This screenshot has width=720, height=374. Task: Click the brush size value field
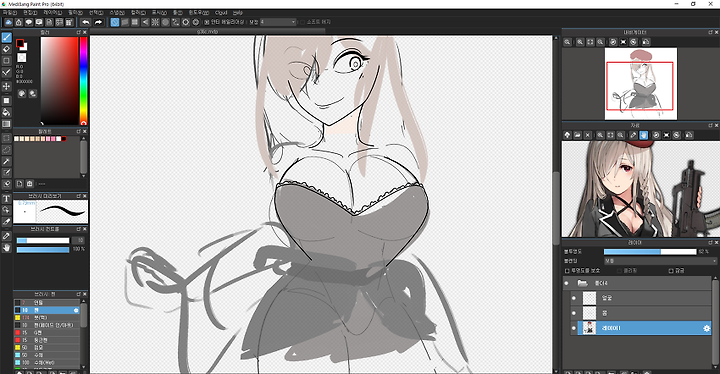[x=79, y=240]
